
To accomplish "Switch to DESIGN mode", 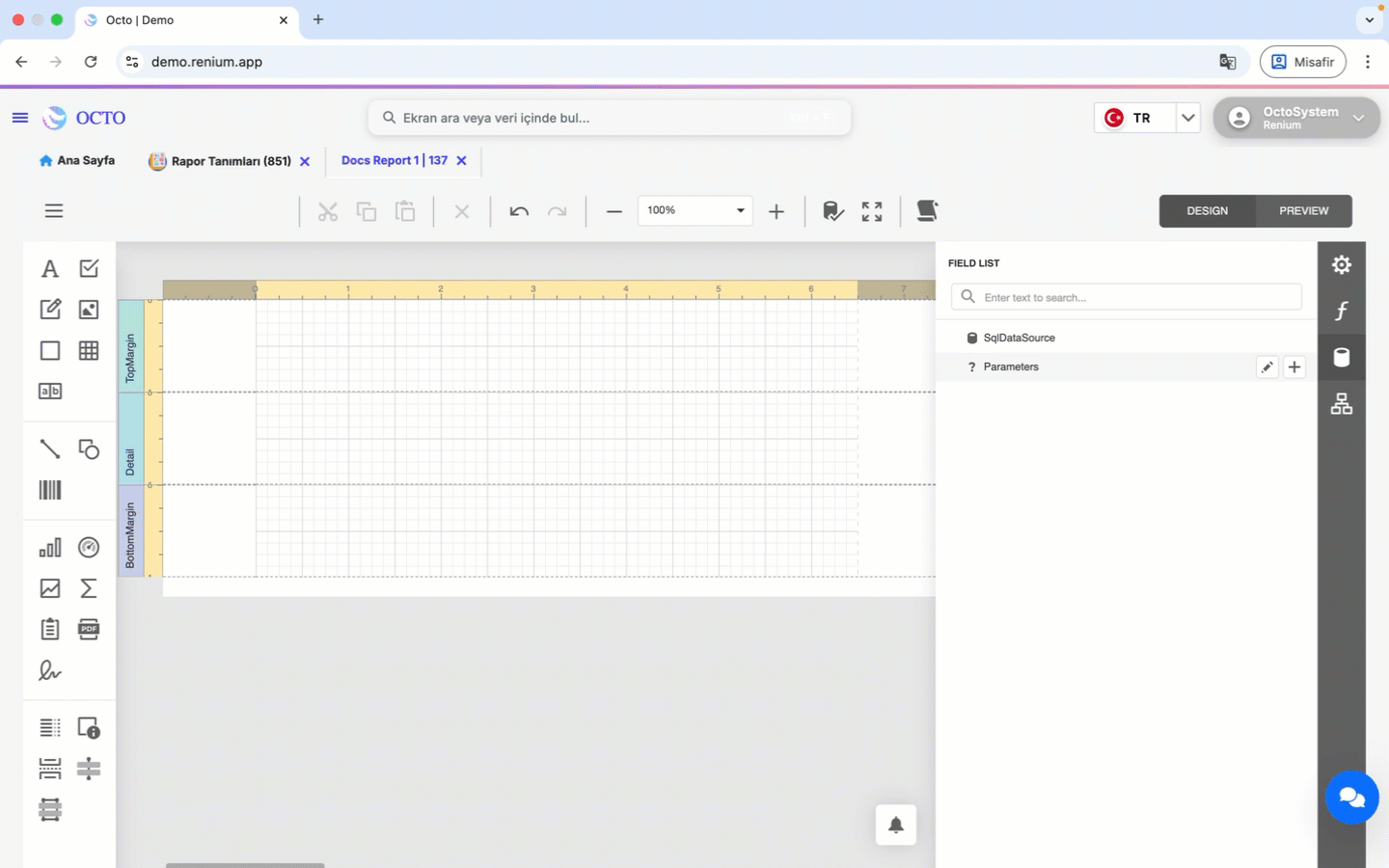I will [1207, 210].
